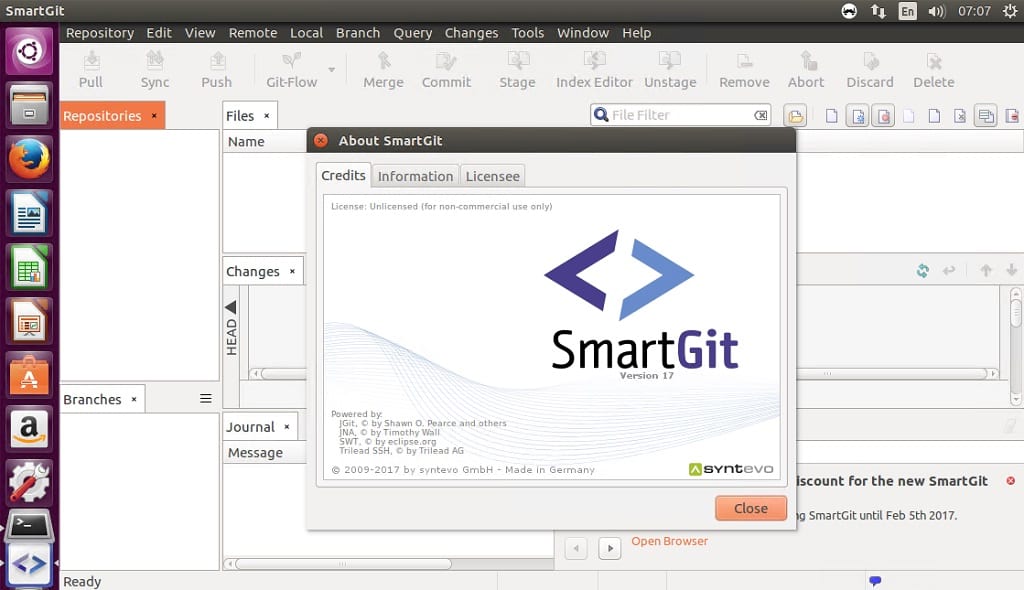The image size is (1024, 590).
Task: Click the refresh icon in Changes panel
Action: (x=922, y=270)
